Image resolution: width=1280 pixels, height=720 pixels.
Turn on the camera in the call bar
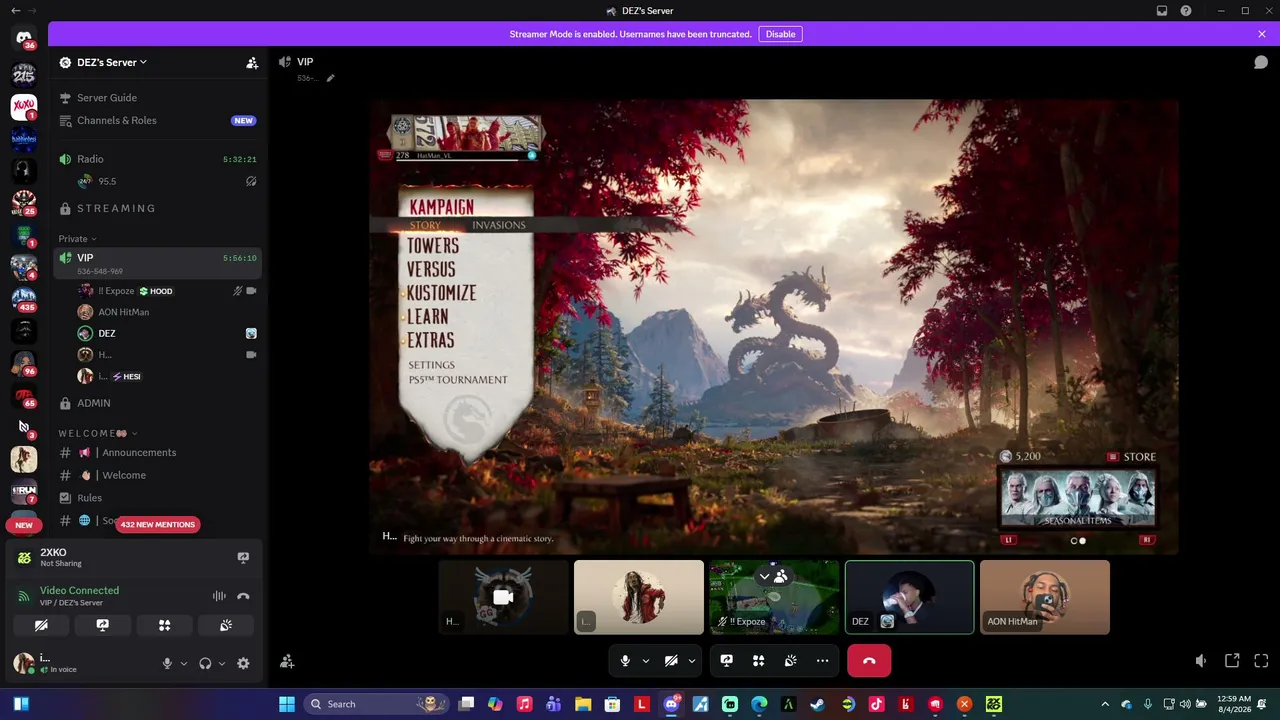[x=671, y=661]
